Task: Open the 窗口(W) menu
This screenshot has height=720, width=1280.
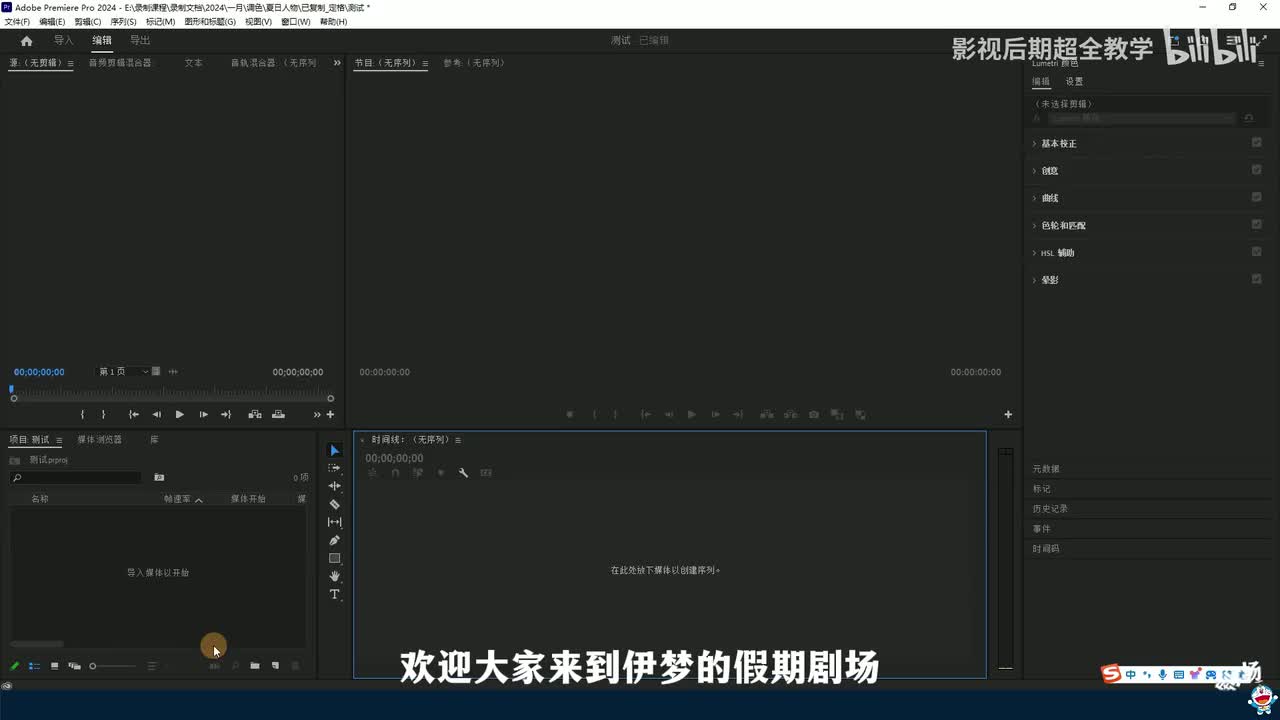Action: [296, 21]
